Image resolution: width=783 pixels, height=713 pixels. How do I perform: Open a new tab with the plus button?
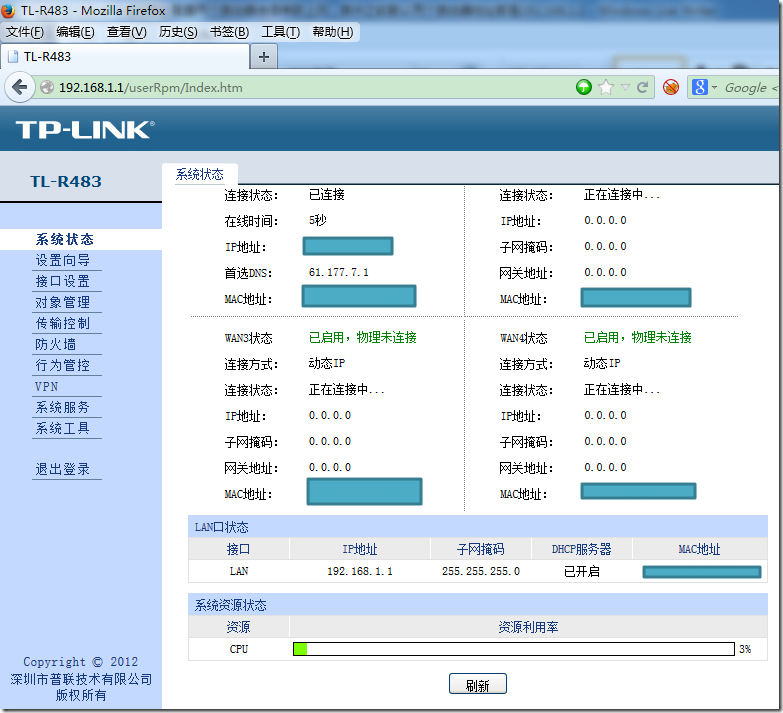(x=264, y=57)
